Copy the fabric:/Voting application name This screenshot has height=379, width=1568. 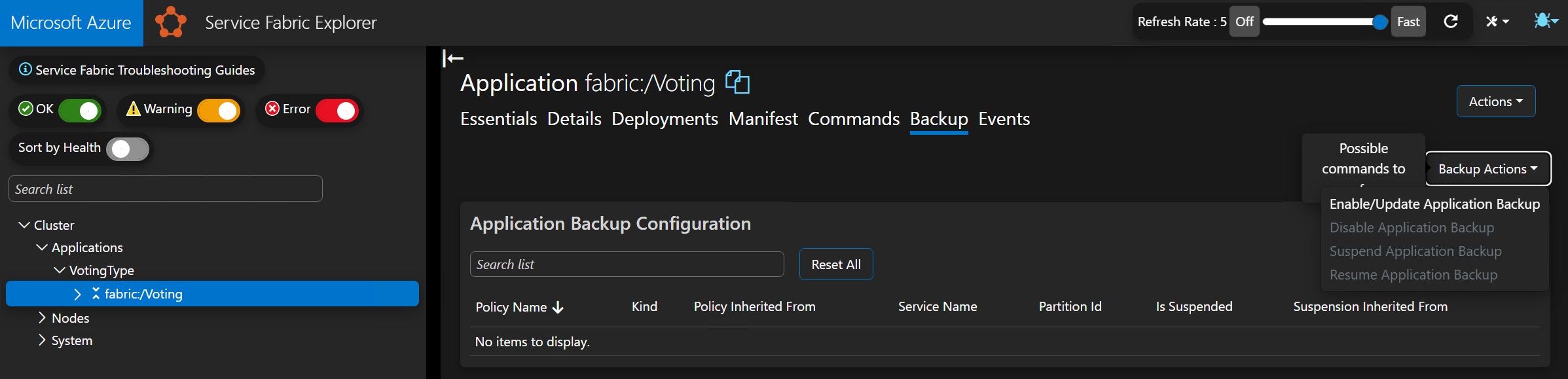pyautogui.click(x=737, y=82)
